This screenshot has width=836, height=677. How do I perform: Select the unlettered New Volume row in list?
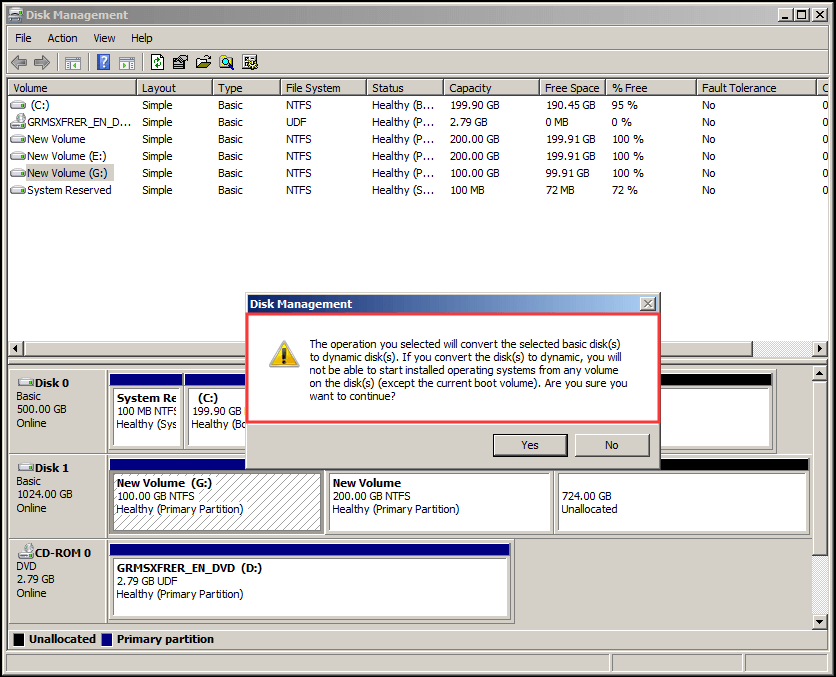(x=417, y=139)
